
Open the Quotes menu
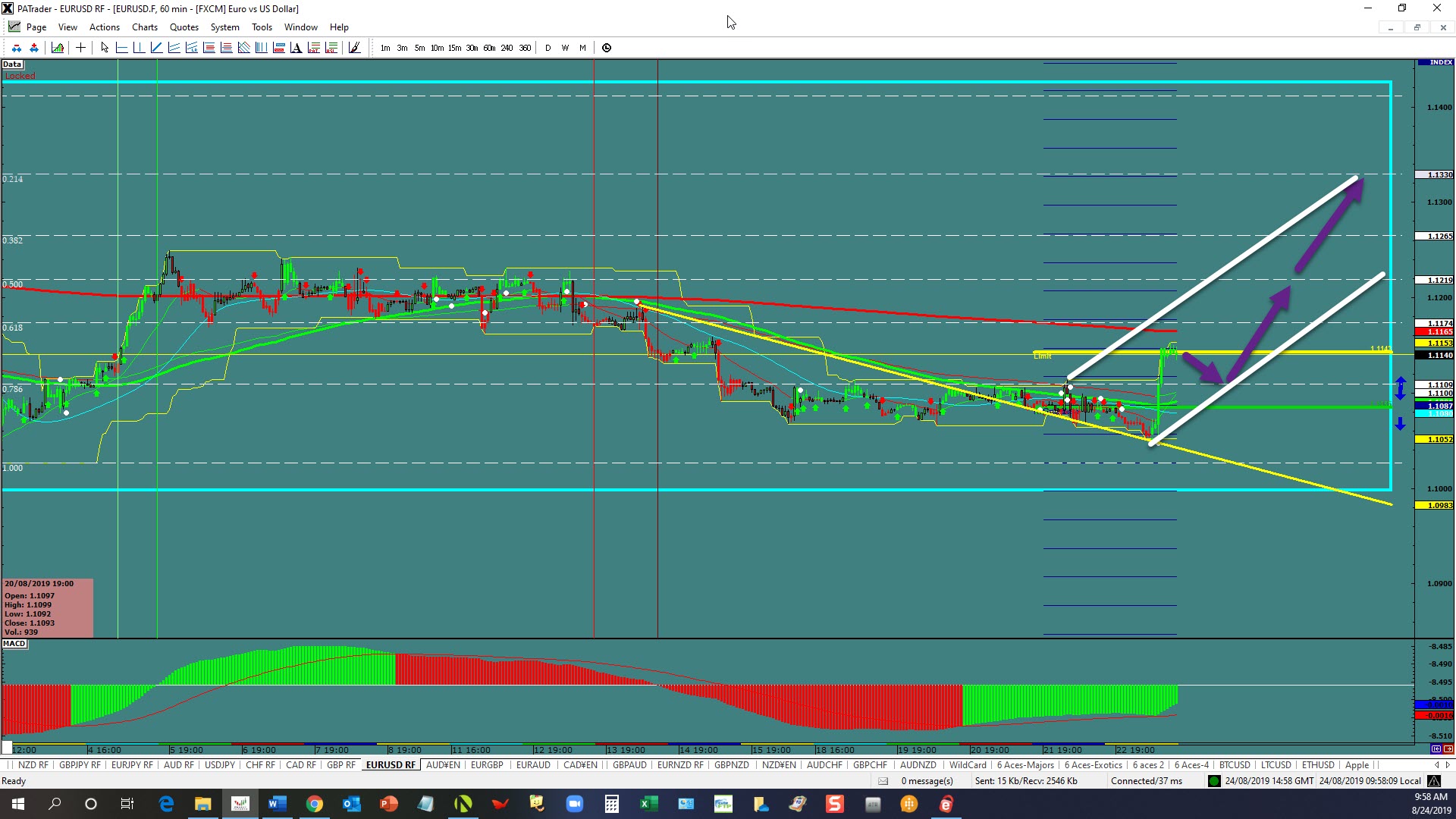point(184,27)
